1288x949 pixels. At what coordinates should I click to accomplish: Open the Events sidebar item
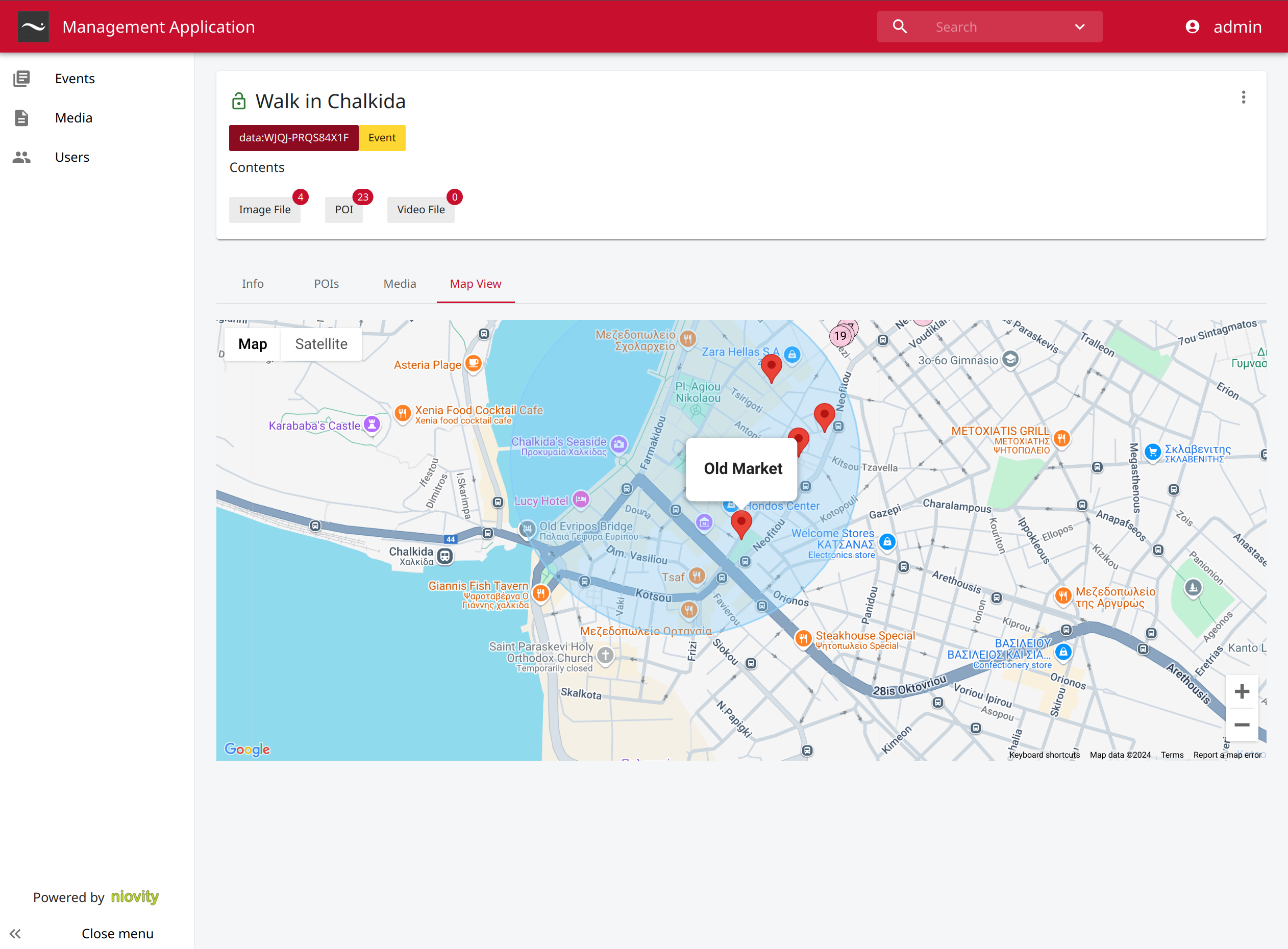pyautogui.click(x=96, y=78)
